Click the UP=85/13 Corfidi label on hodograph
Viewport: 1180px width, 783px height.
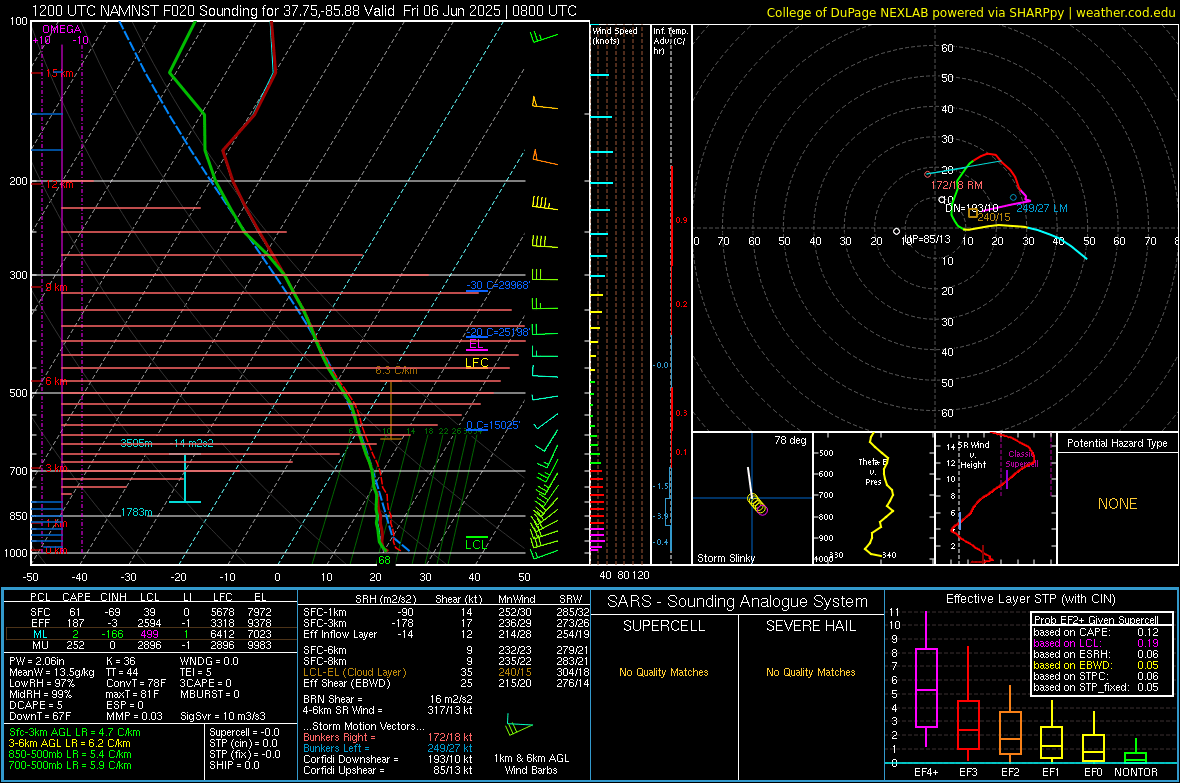pyautogui.click(x=927, y=239)
